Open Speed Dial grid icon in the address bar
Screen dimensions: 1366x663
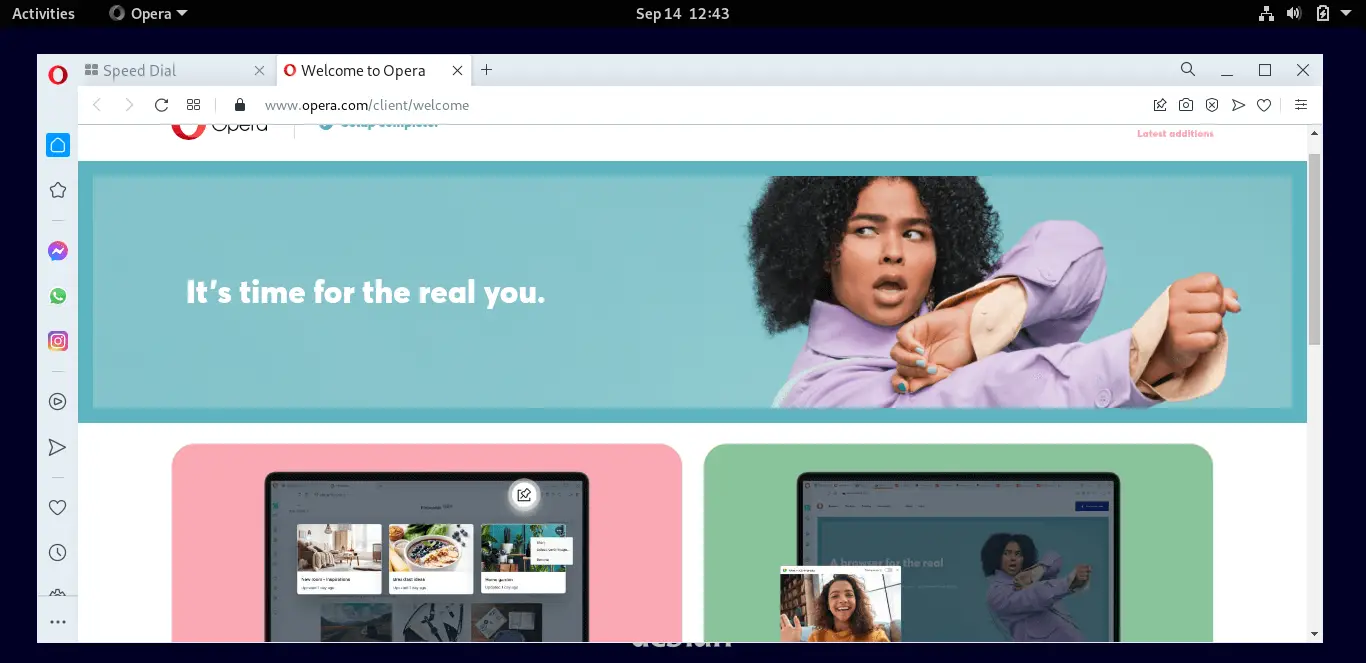pyautogui.click(x=194, y=105)
